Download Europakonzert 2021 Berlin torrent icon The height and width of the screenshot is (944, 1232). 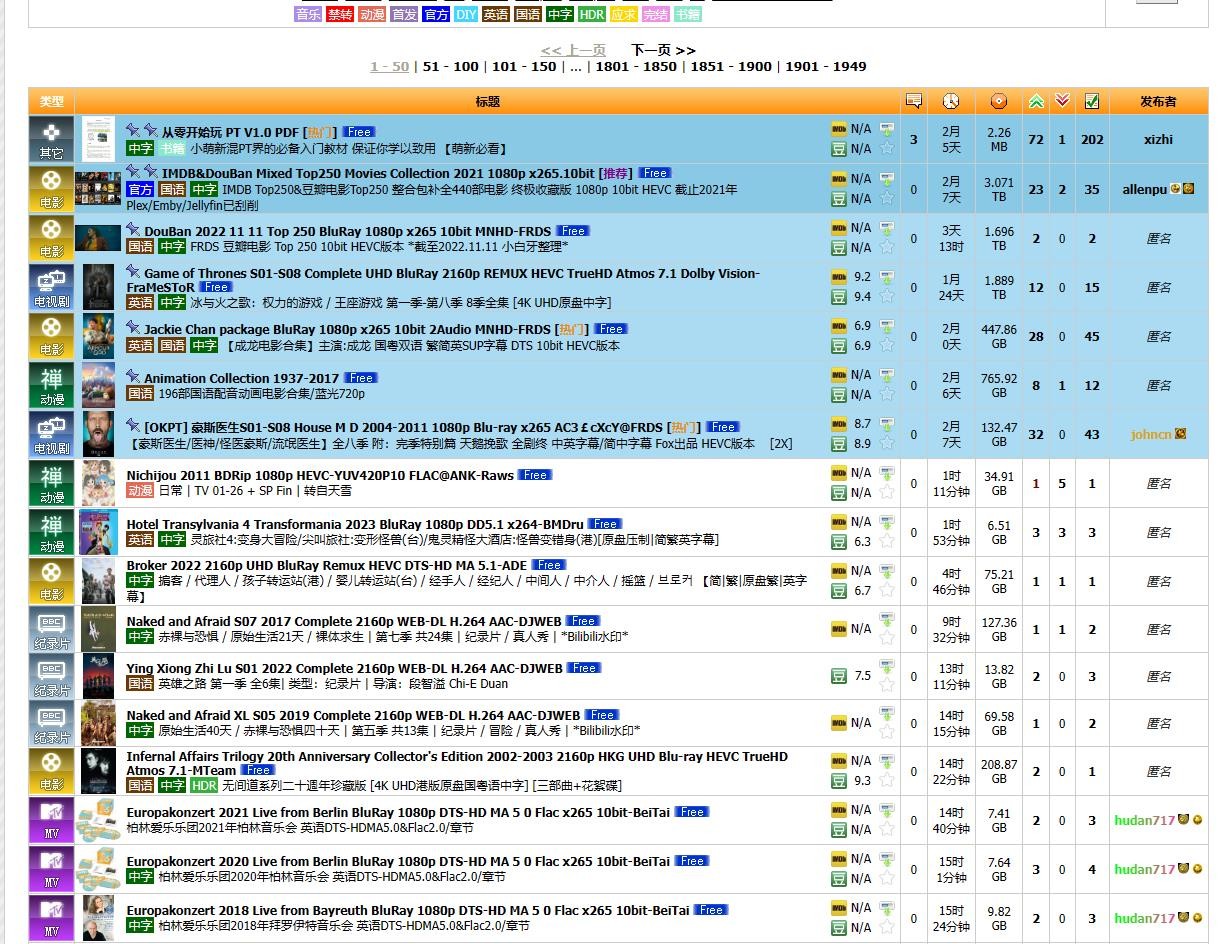tap(887, 809)
